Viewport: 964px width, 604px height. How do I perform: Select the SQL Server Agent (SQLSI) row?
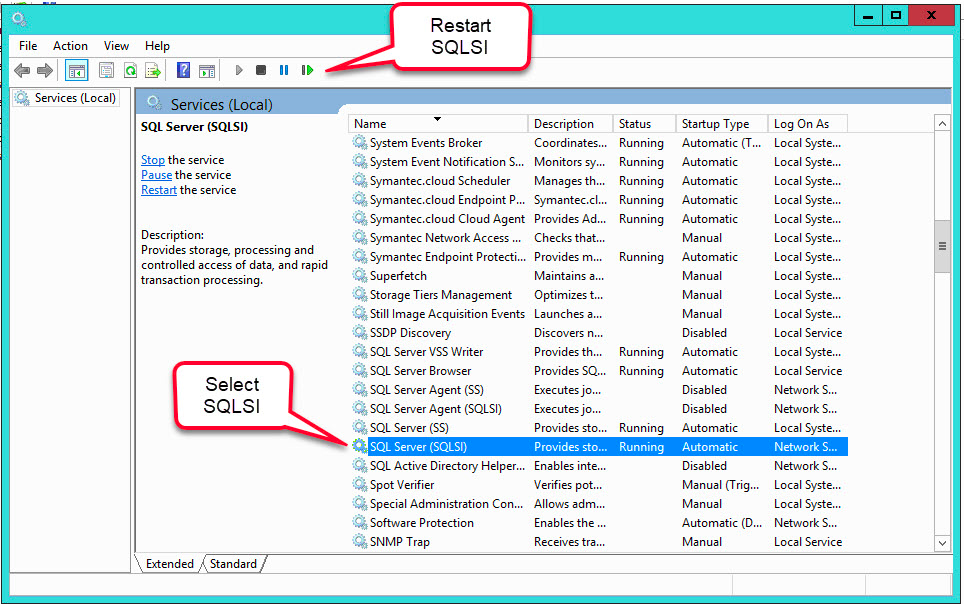click(599, 409)
